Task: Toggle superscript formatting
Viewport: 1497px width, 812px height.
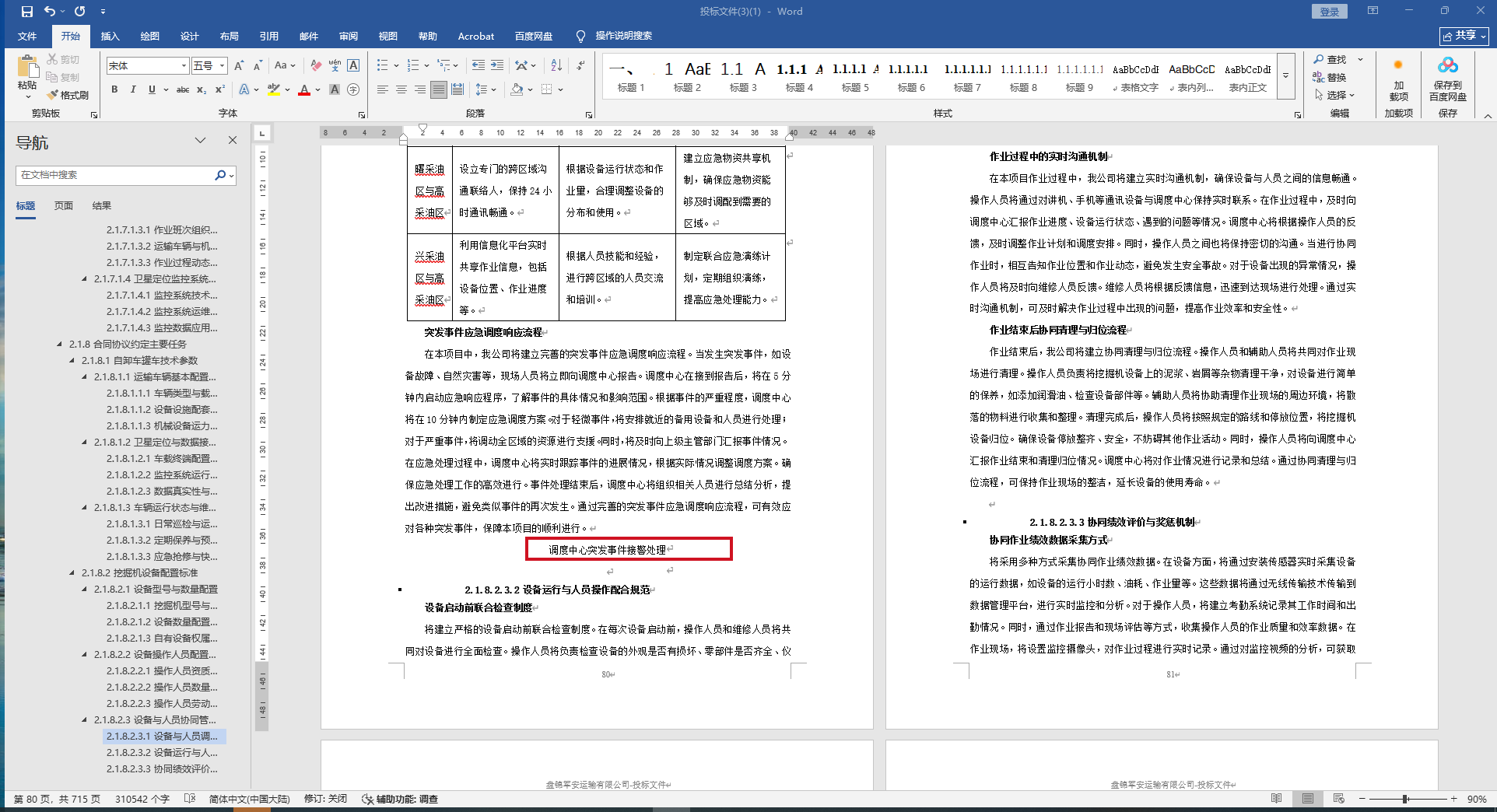Action: (220, 89)
